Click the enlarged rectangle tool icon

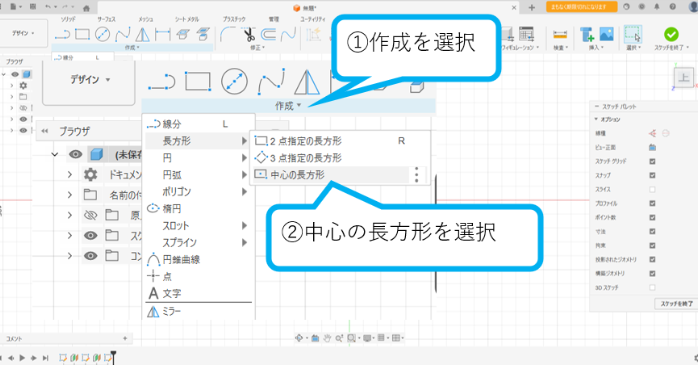pos(198,82)
